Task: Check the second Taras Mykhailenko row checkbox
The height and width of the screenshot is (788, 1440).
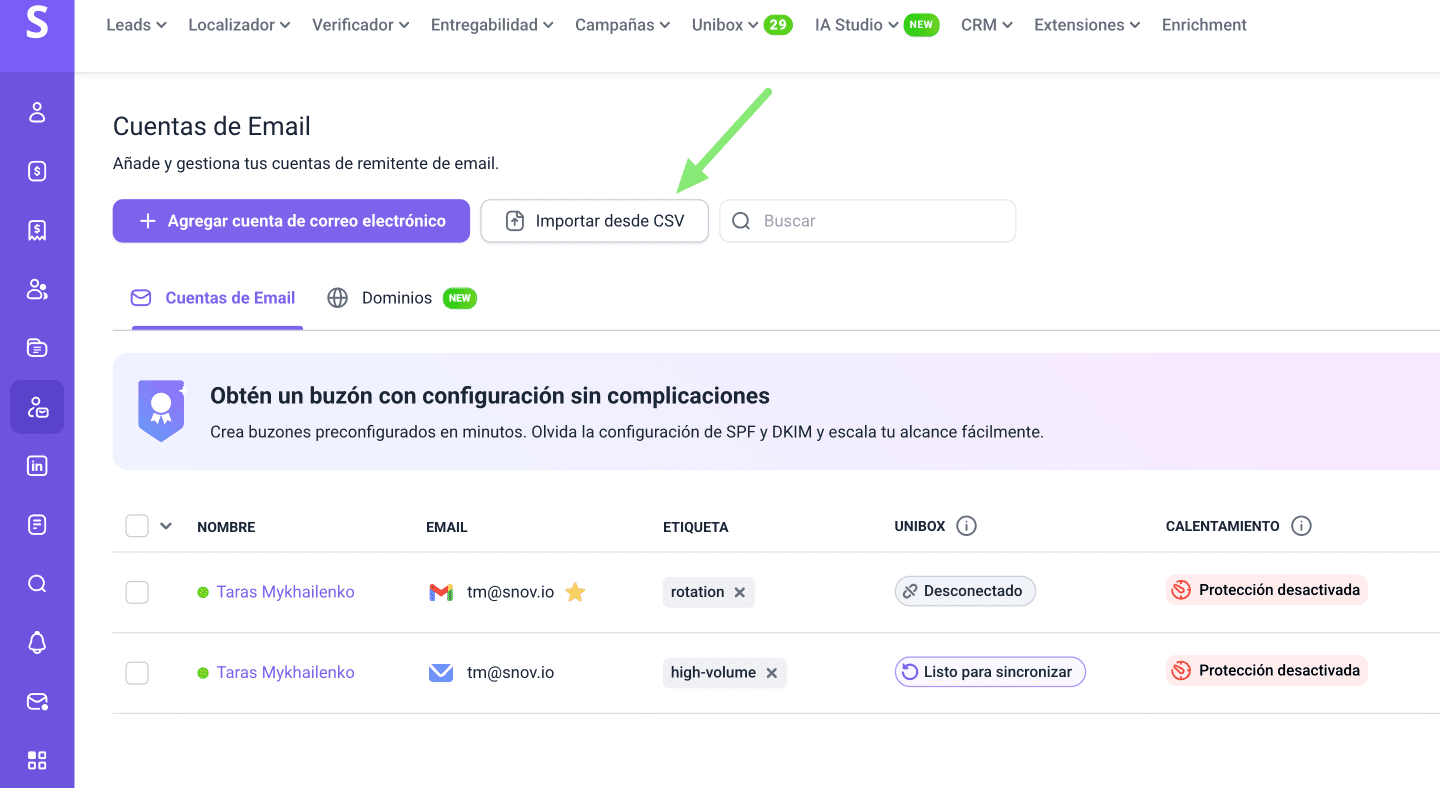Action: pos(137,673)
